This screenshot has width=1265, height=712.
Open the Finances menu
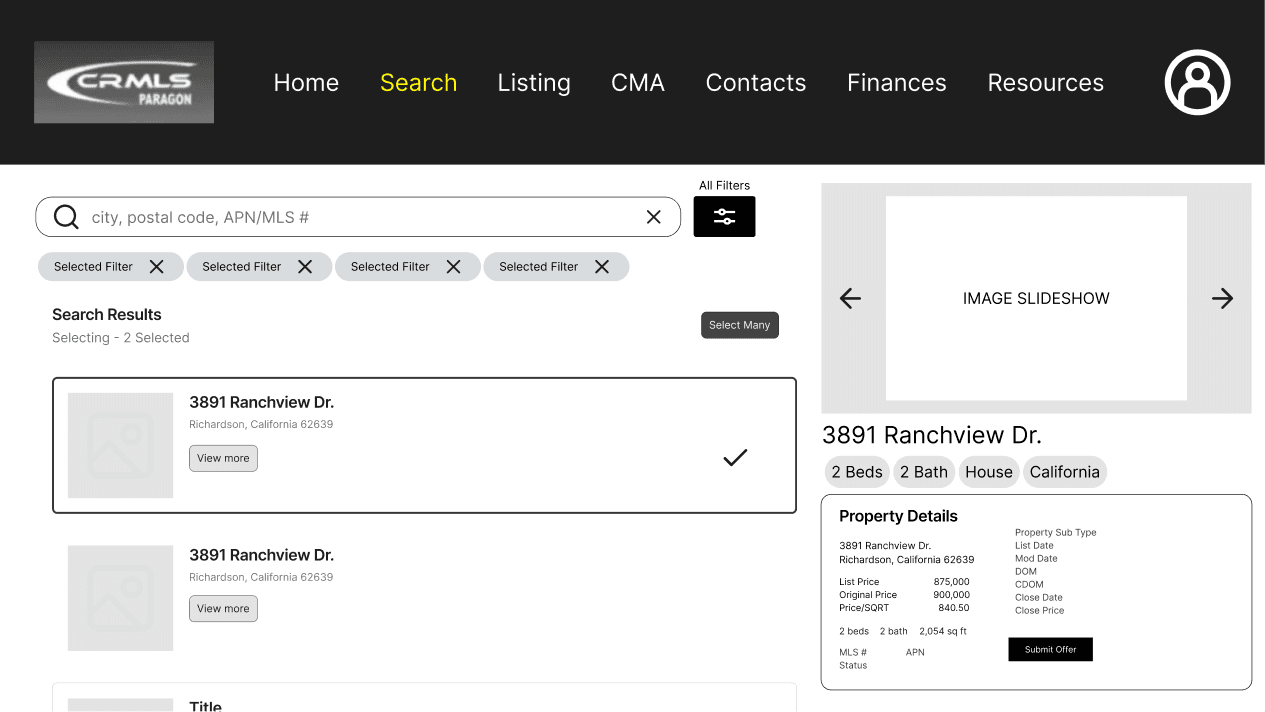tap(897, 83)
